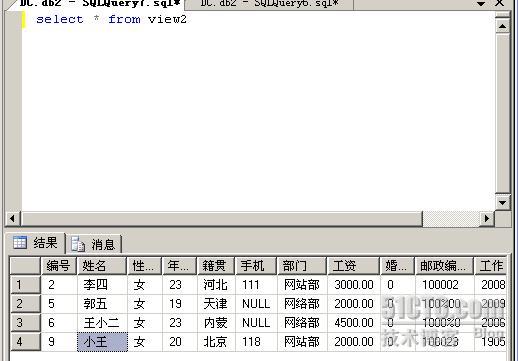The height and width of the screenshot is (361, 518).
Task: Select the 工资 column header
Action: 354,266
